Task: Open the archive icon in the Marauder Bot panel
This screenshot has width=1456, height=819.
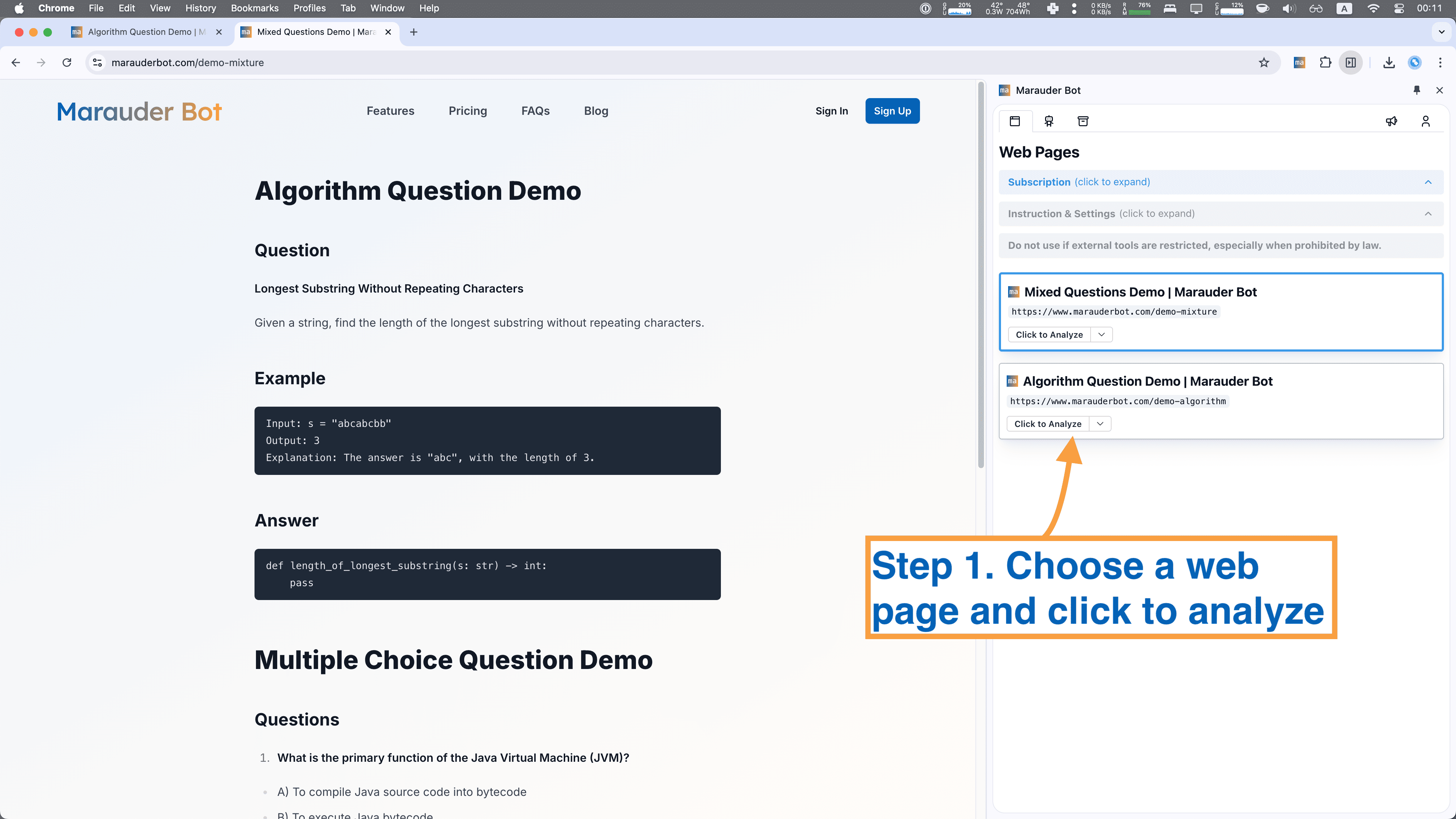Action: 1083,121
